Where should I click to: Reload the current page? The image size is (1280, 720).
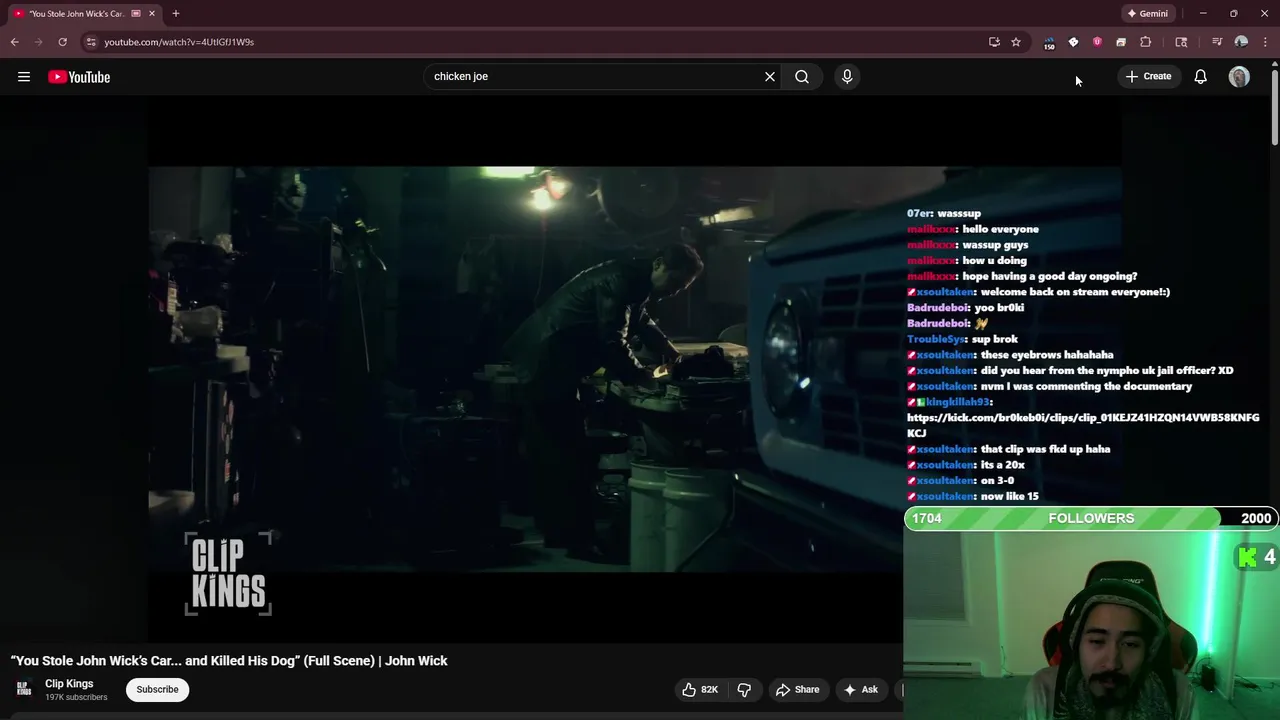62,42
